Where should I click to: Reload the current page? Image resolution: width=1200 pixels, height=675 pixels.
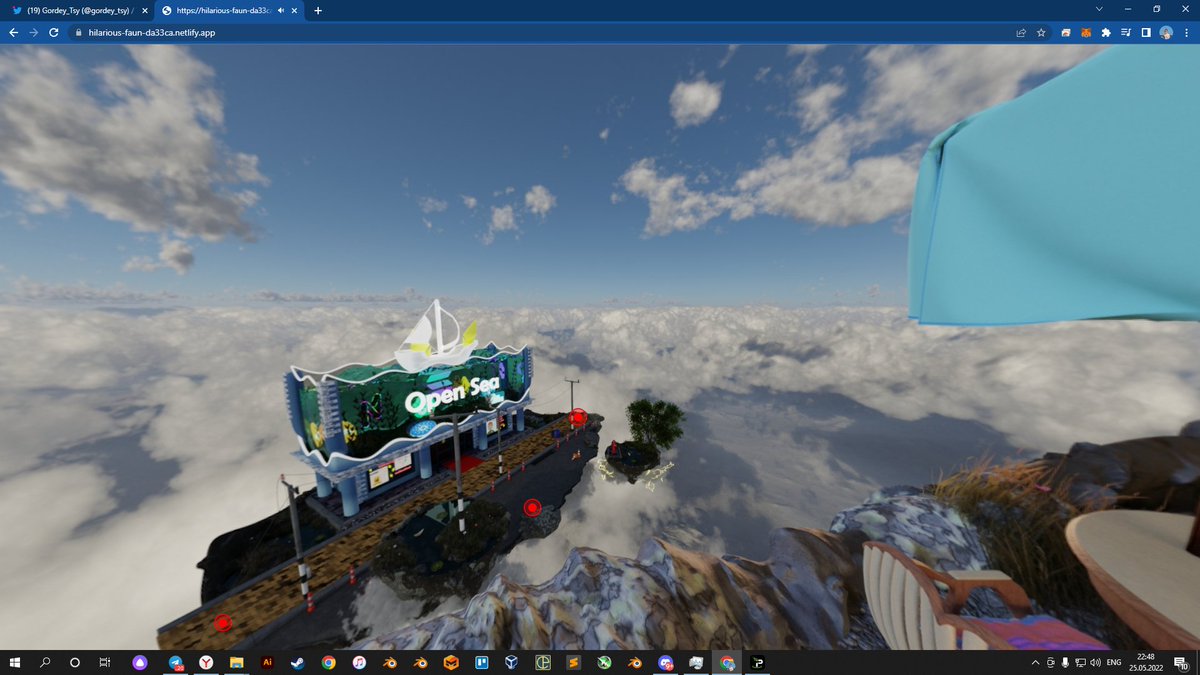coord(53,32)
